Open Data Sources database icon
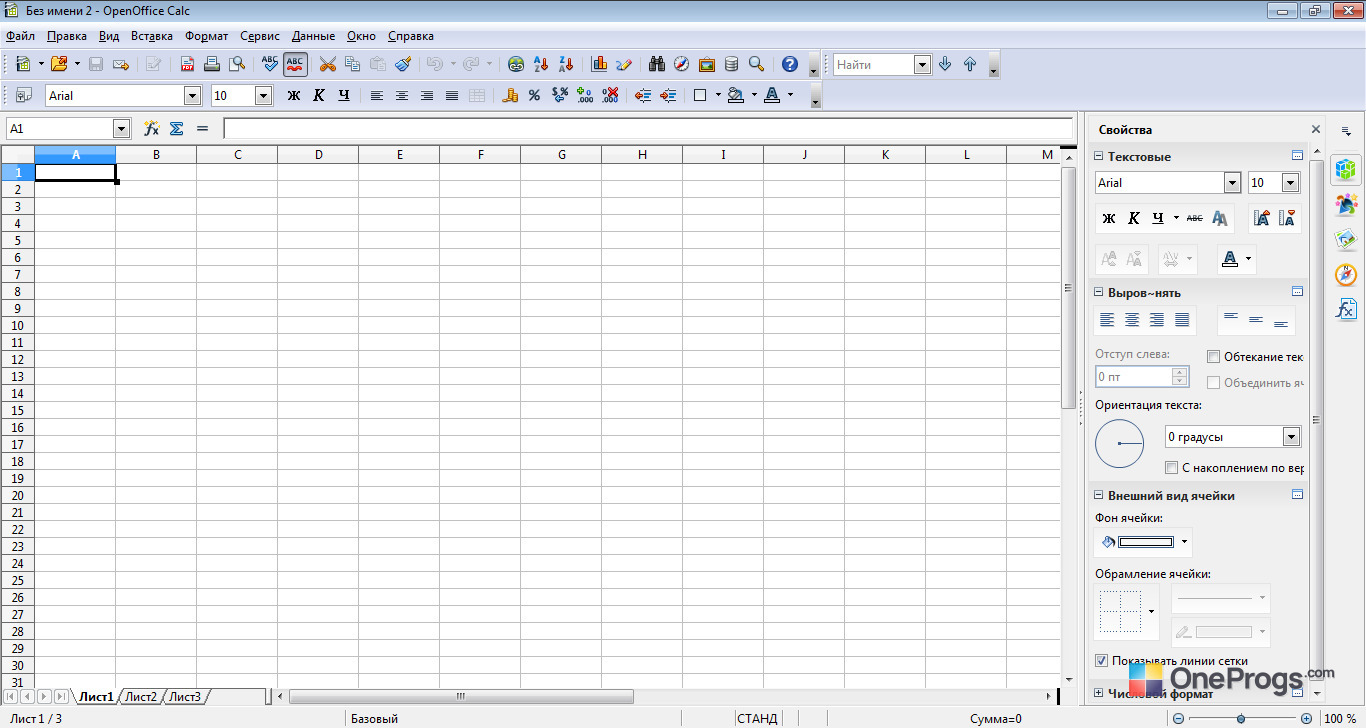This screenshot has width=1366, height=728. tap(732, 64)
